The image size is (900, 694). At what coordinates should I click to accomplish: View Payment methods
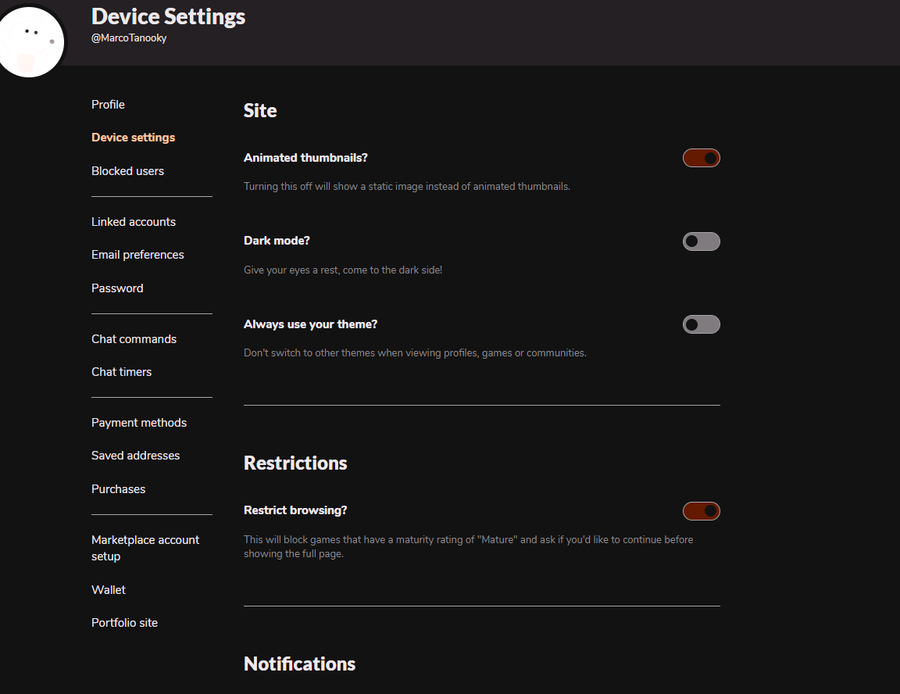pyautogui.click(x=139, y=423)
